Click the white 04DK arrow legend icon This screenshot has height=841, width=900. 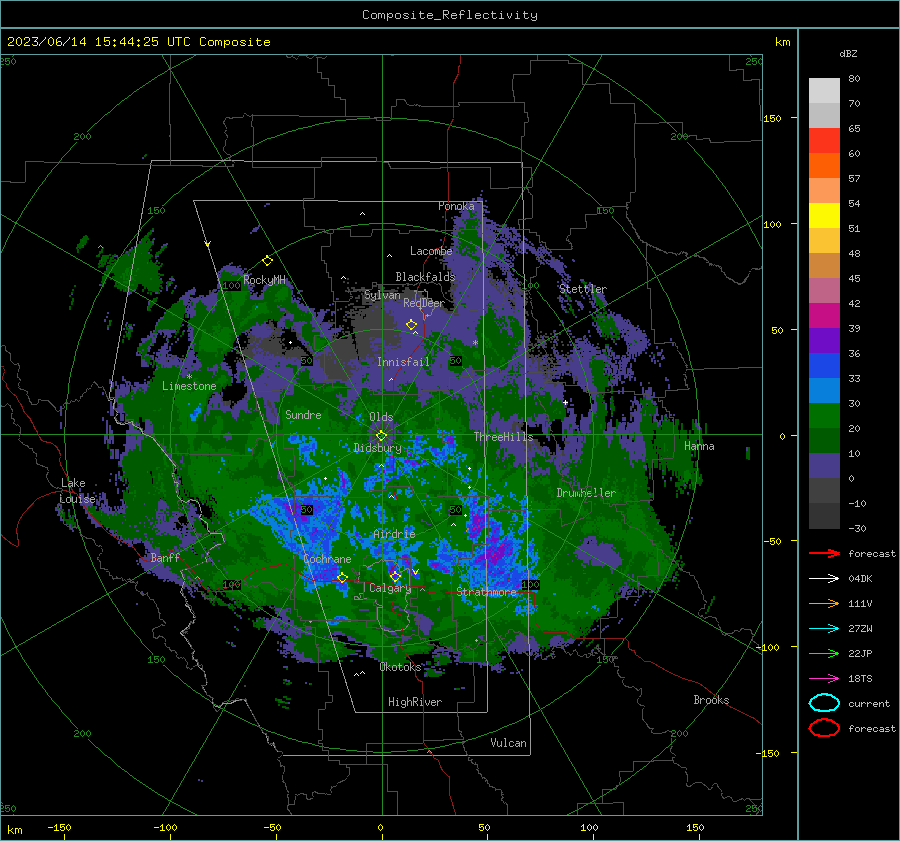(x=824, y=578)
